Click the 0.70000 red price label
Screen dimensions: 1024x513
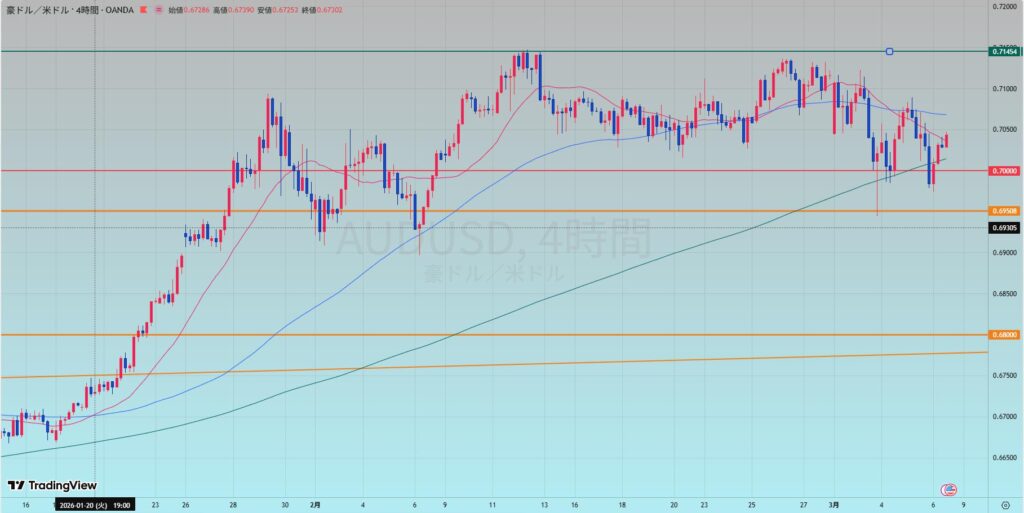coord(1004,171)
